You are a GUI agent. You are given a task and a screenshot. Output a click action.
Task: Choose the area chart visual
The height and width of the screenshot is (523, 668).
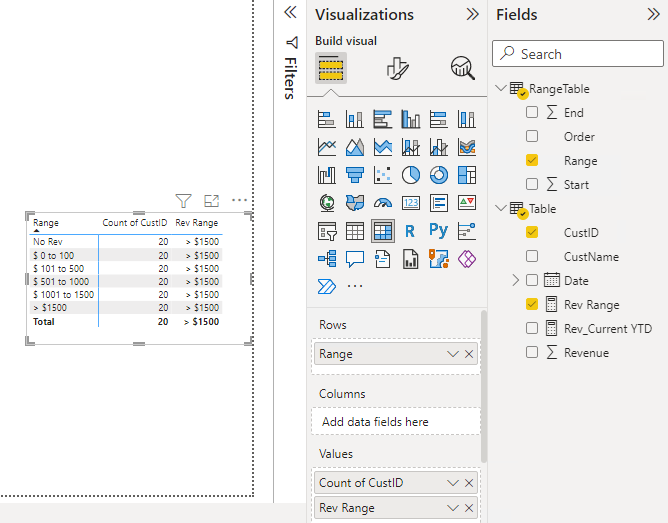pyautogui.click(x=354, y=147)
